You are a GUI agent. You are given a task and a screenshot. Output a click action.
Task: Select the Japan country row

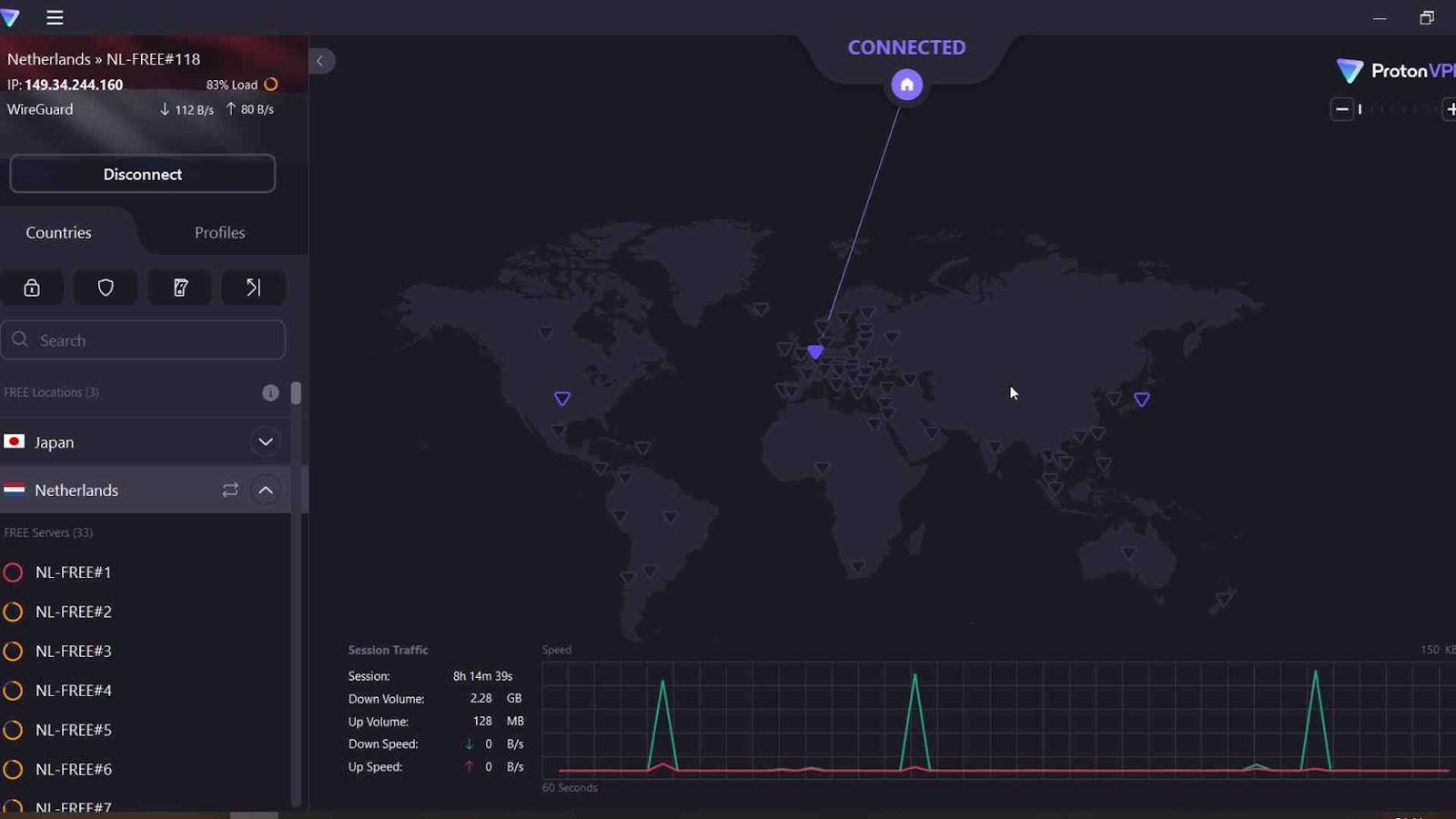(146, 442)
